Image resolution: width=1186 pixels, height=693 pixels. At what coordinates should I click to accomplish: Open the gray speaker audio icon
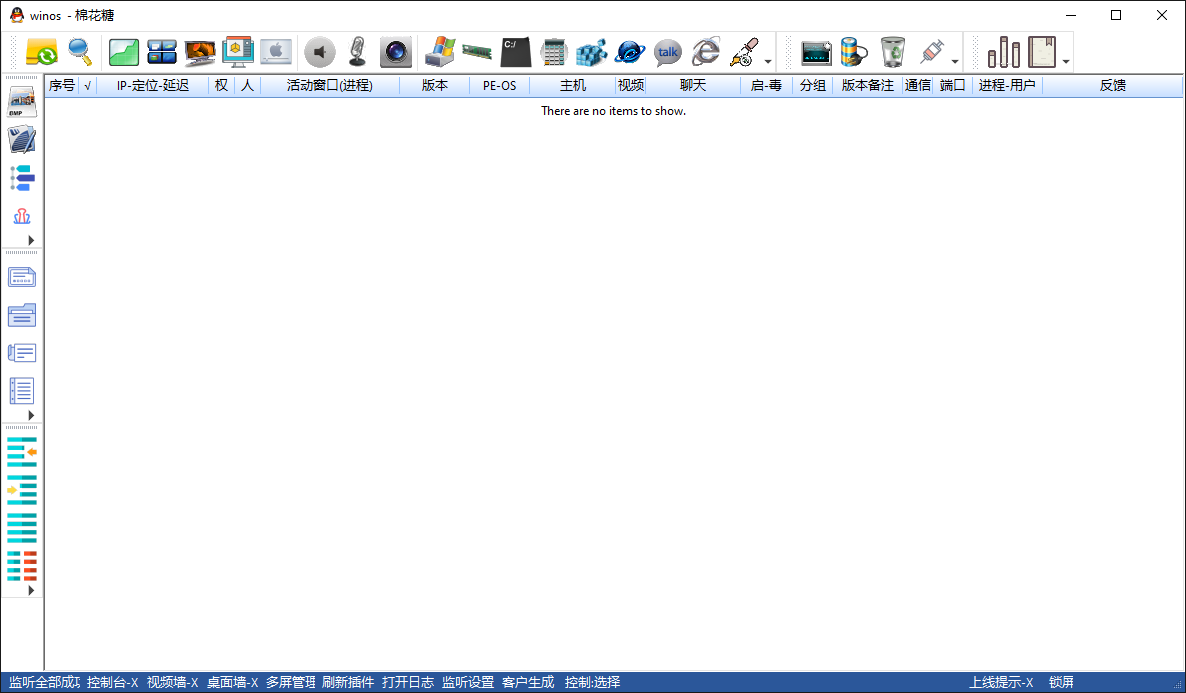(319, 51)
